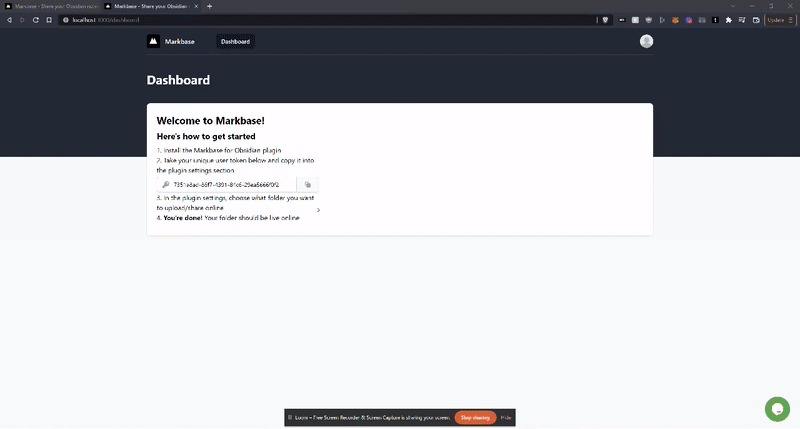Click the white-square extension icon in toolbar

point(635,20)
